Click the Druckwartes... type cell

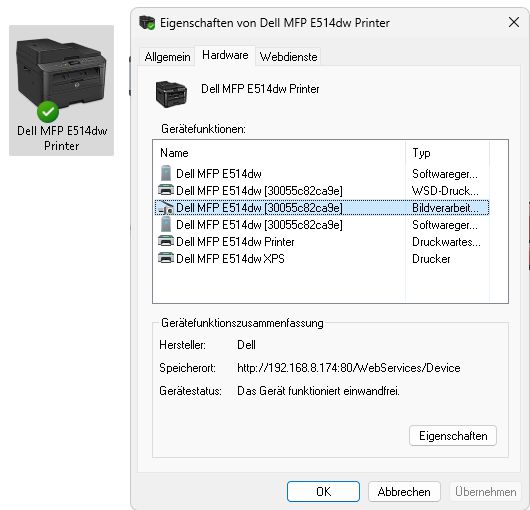click(x=446, y=242)
